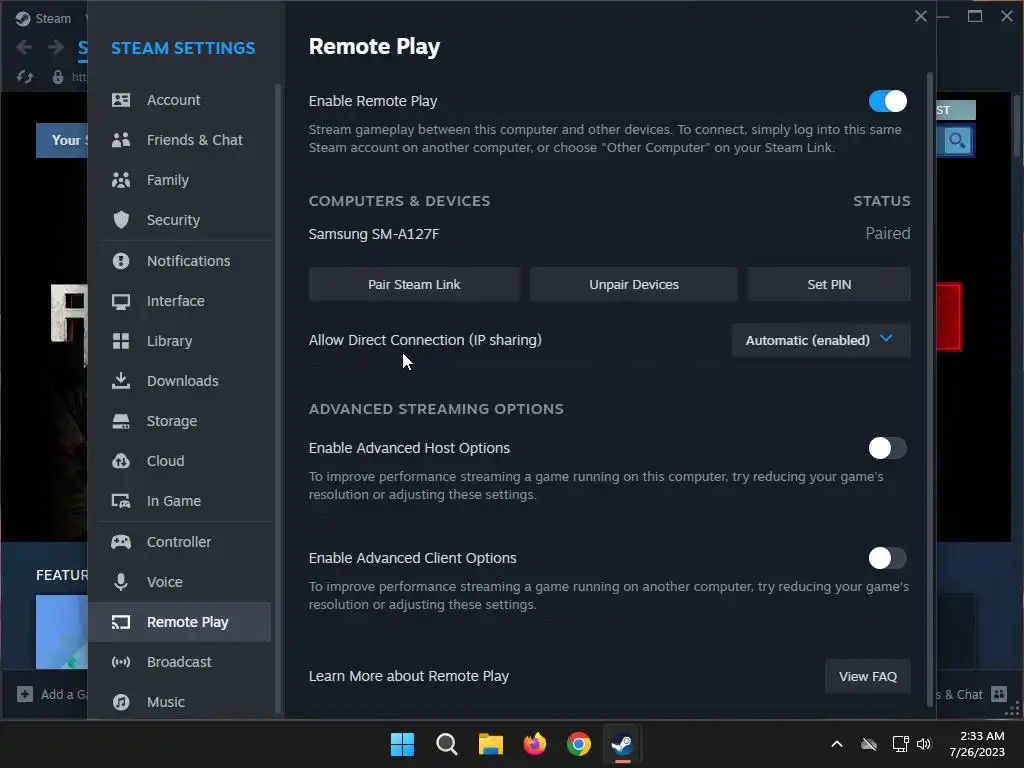Image resolution: width=1024 pixels, height=768 pixels.
Task: Click the In Game overlay icon
Action: click(x=121, y=501)
